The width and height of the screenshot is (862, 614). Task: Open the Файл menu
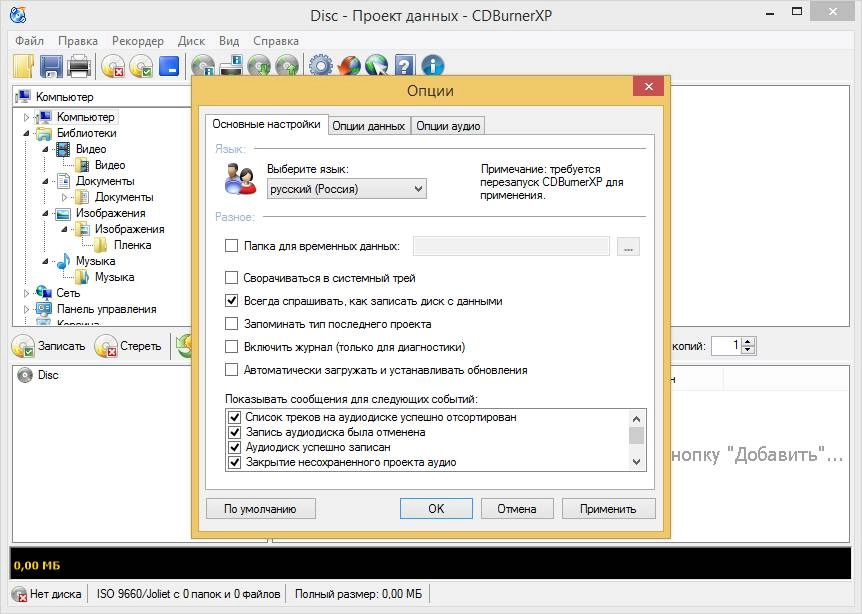(29, 41)
